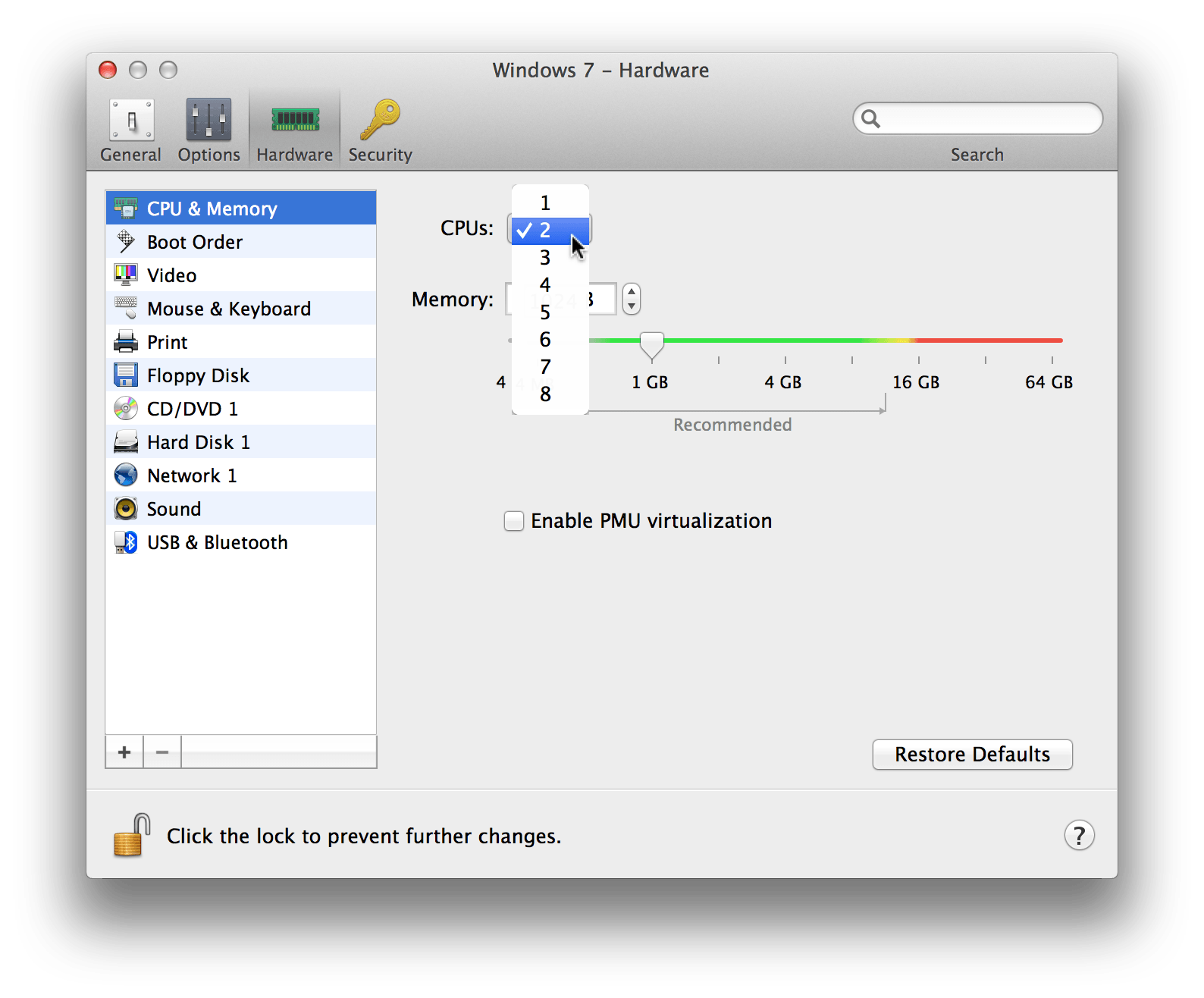The width and height of the screenshot is (1204, 998).
Task: Switch to the Hardware tab label
Action: pos(294,155)
